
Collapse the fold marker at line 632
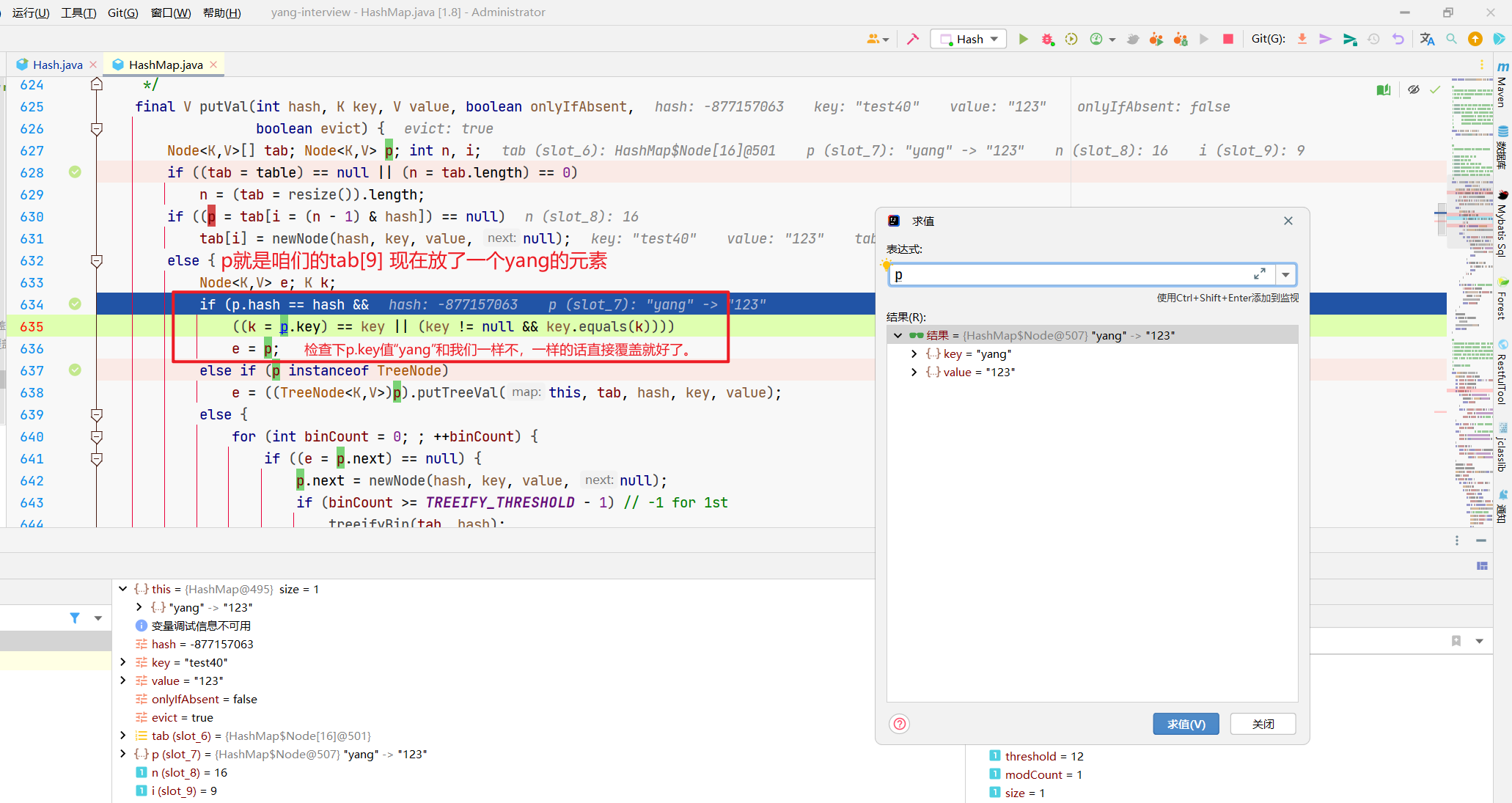96,260
